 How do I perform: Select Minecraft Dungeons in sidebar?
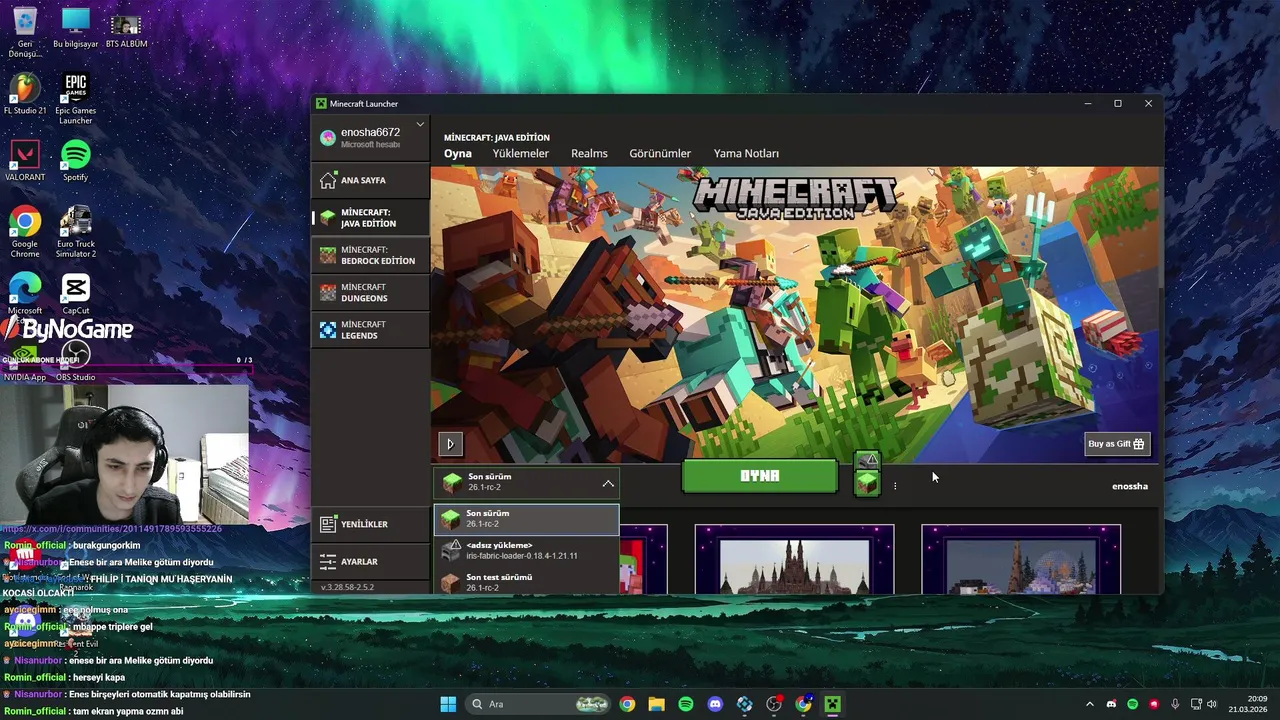click(x=370, y=292)
